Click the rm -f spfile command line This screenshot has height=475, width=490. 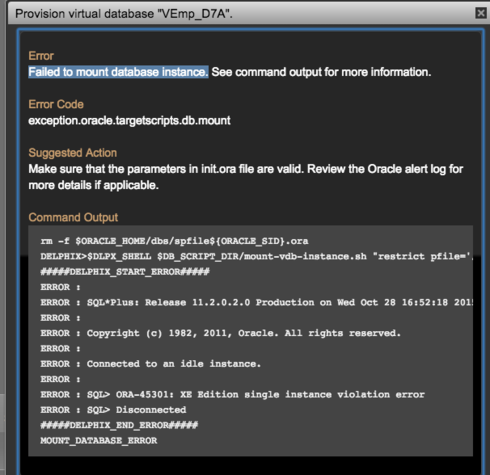174,241
